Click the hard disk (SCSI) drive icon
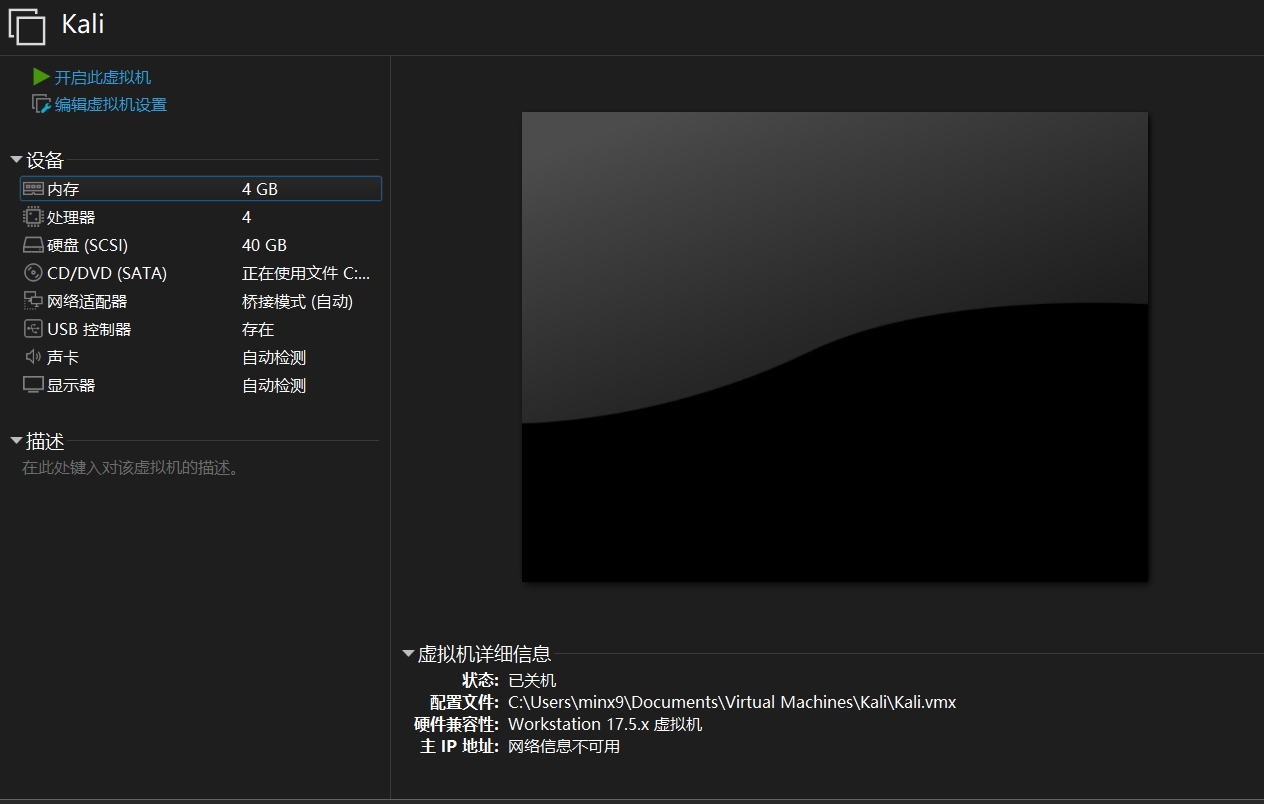The image size is (1264, 804). point(33,245)
